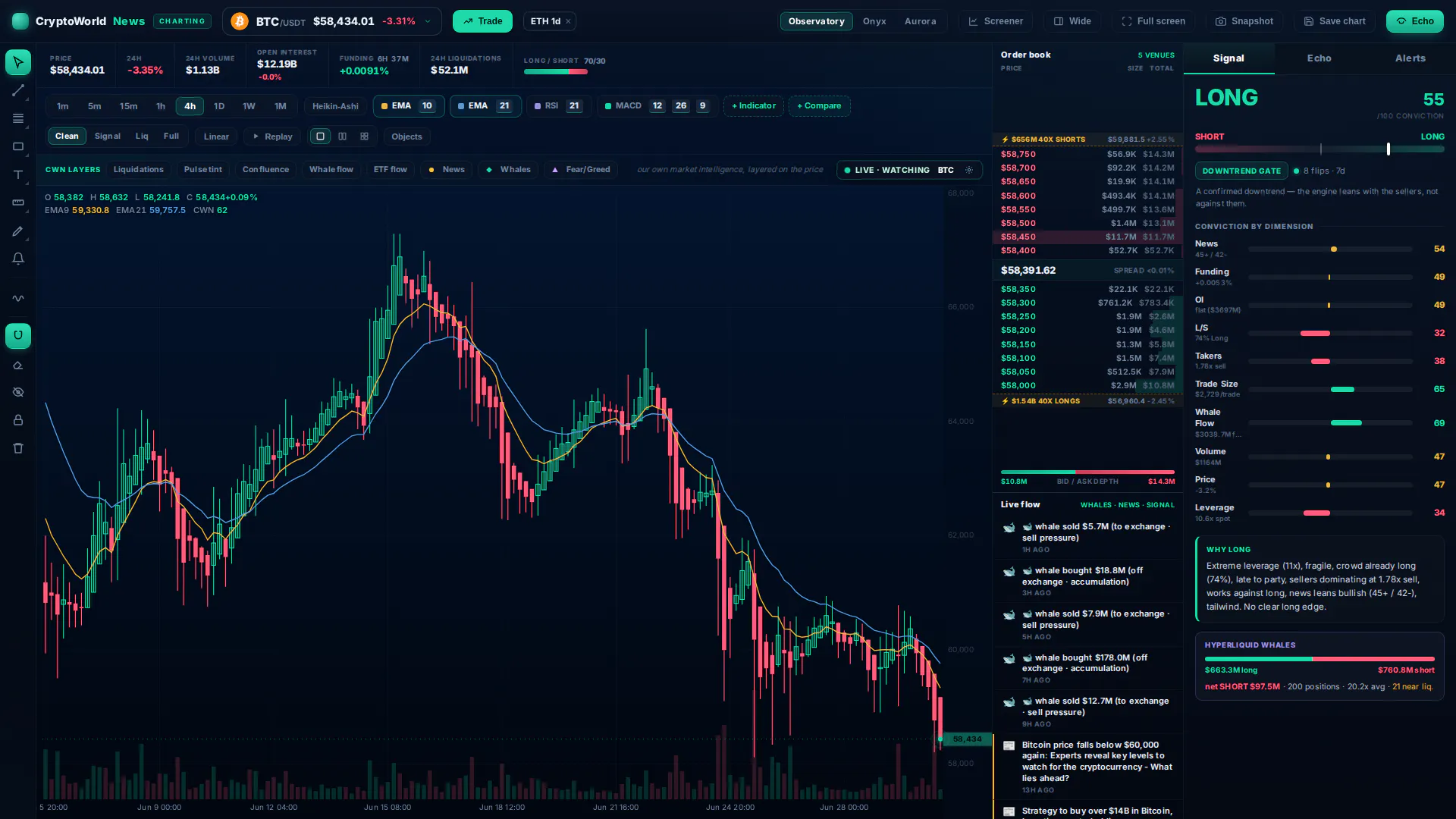Switch to the Onyx theme
1456x819 pixels.
pyautogui.click(x=874, y=21)
